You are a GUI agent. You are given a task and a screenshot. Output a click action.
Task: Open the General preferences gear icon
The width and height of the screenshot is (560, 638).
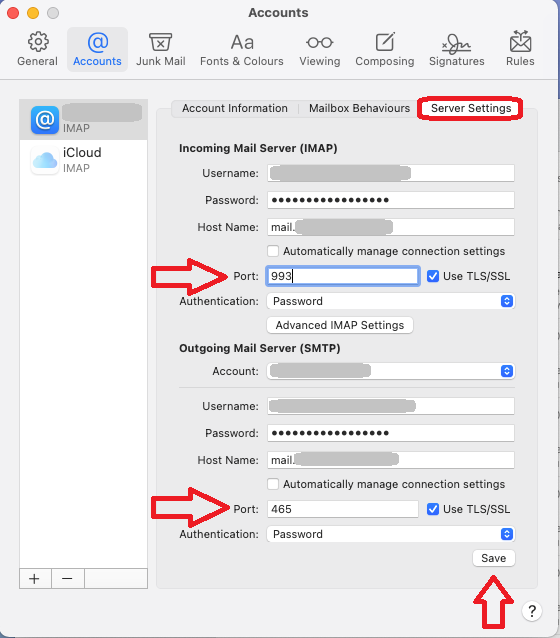click(37, 42)
